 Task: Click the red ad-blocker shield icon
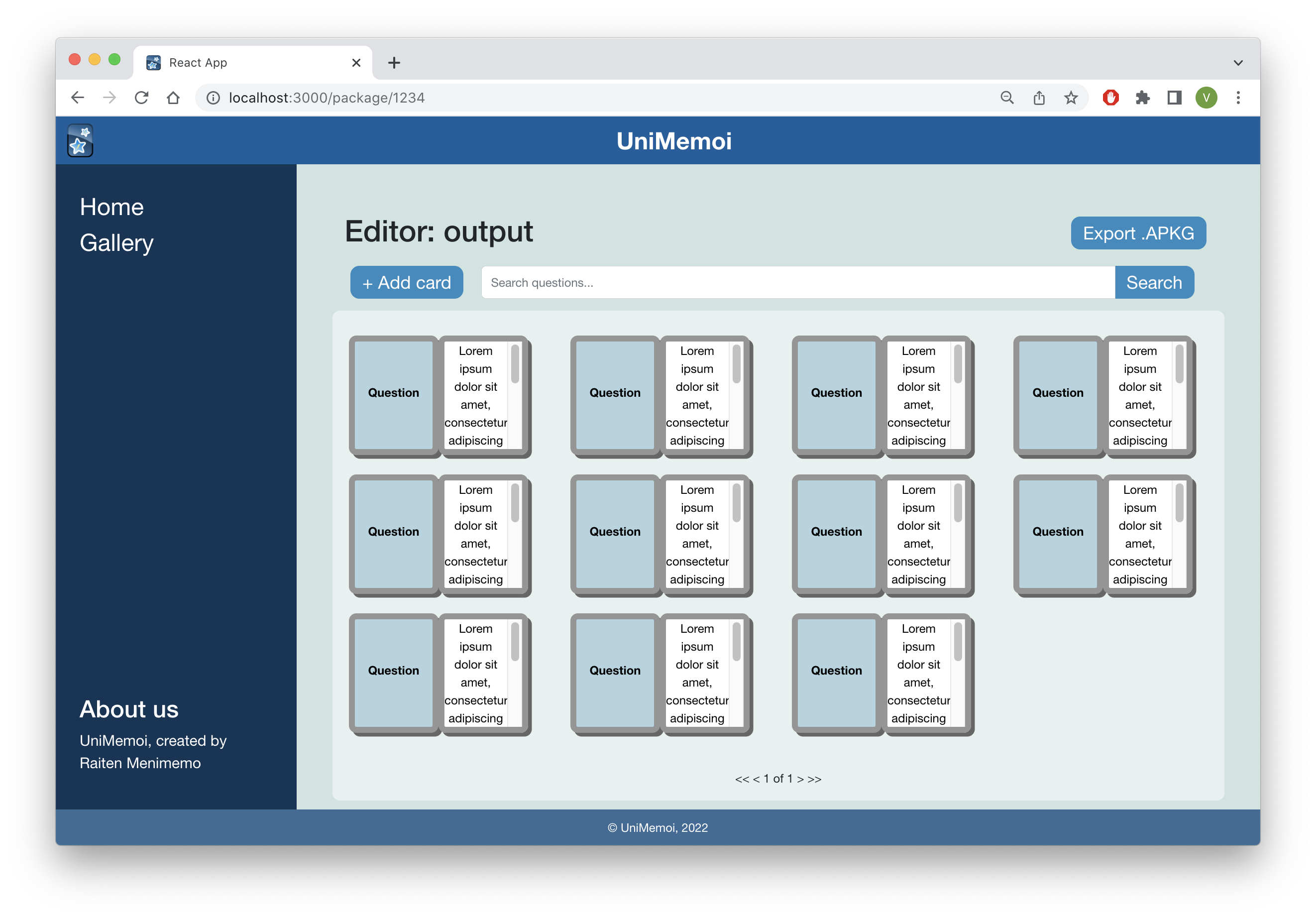(x=1110, y=98)
